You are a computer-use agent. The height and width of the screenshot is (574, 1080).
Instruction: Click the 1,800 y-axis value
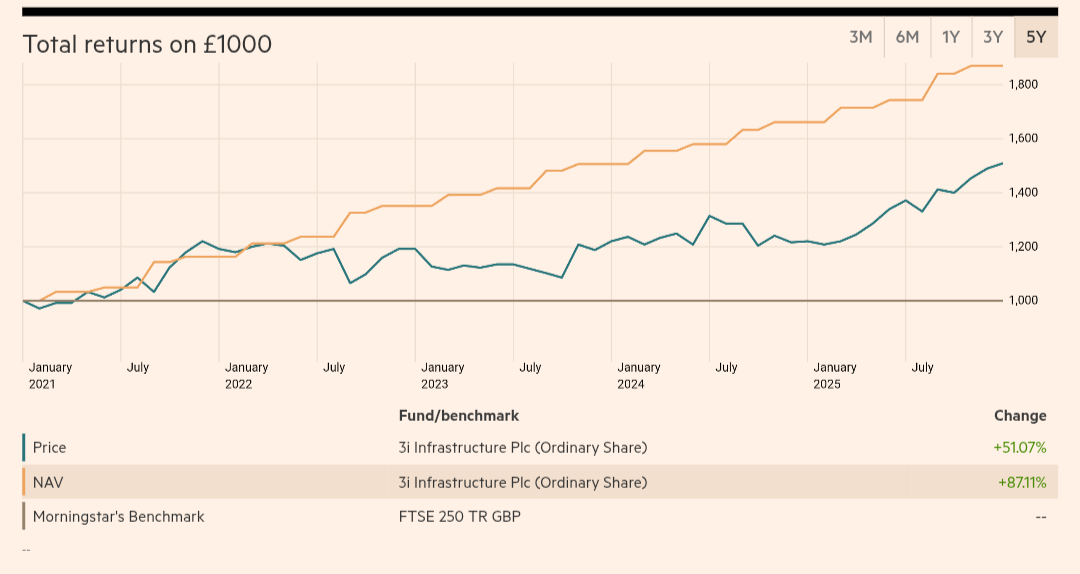point(1024,84)
